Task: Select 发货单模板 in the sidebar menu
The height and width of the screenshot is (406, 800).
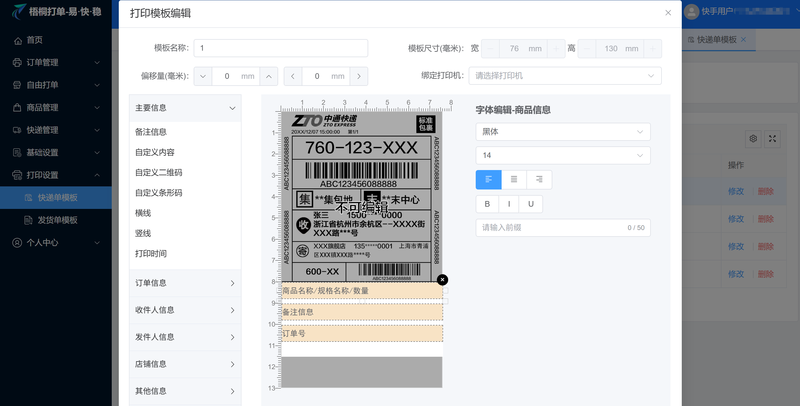Action: tap(56, 220)
